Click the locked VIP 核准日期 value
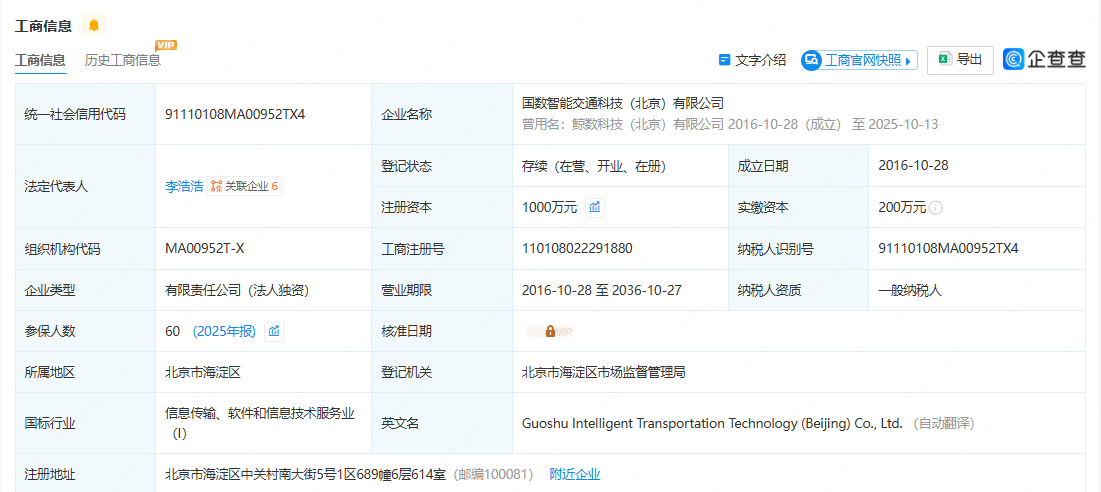Image resolution: width=1101 pixels, height=492 pixels. click(550, 331)
